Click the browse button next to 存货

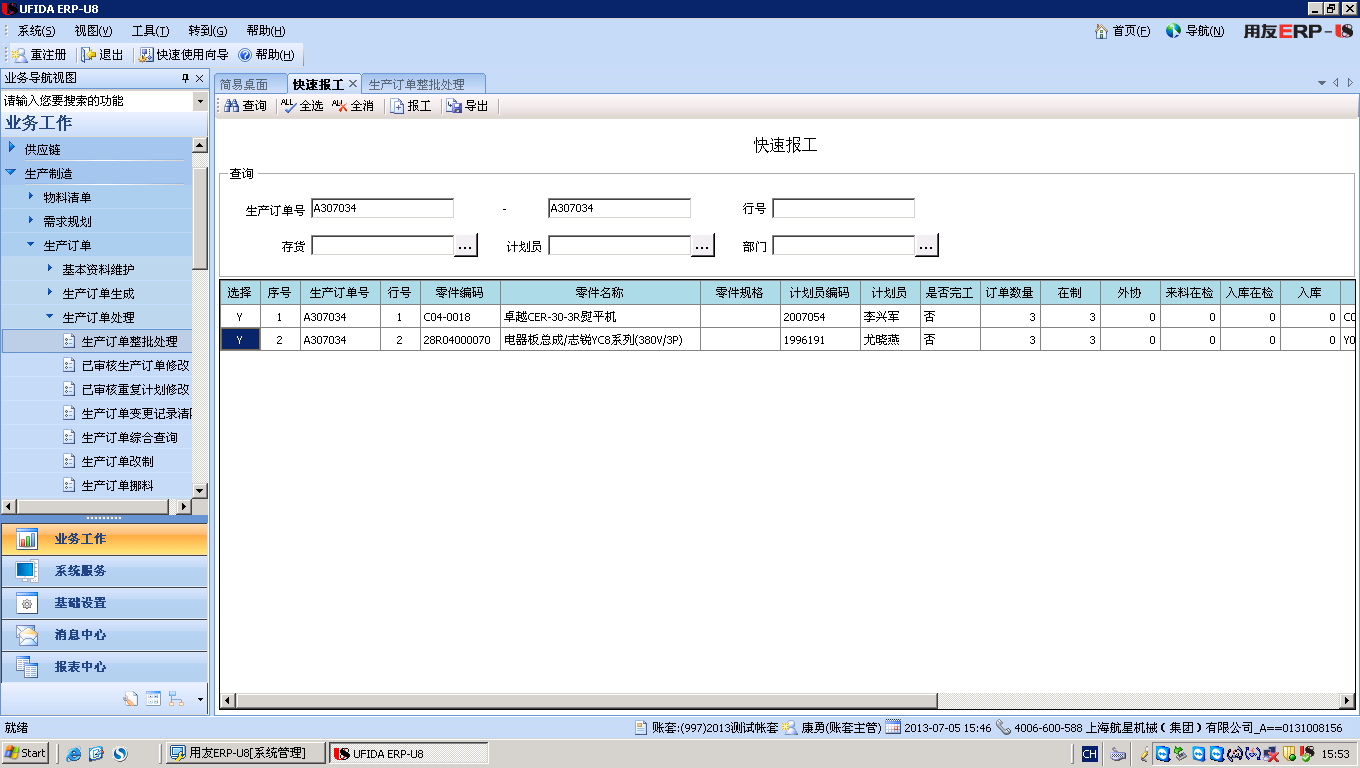click(x=466, y=246)
